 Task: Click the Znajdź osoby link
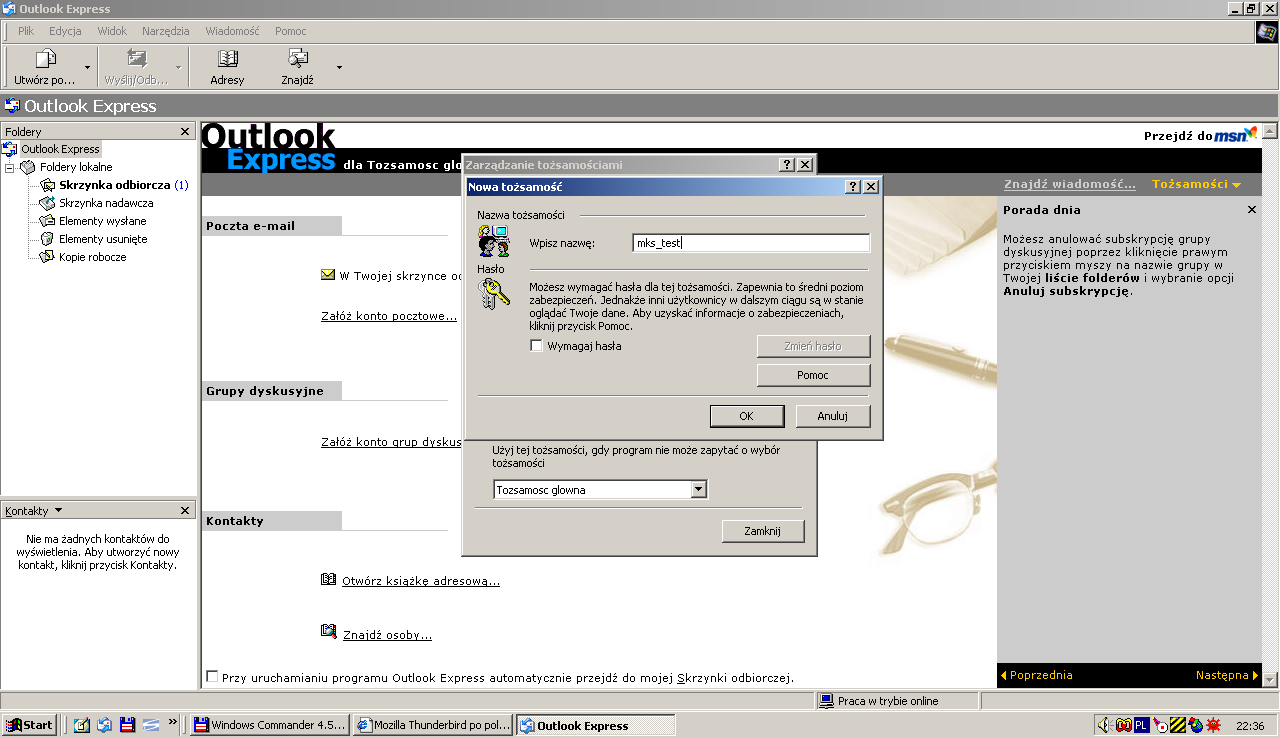point(388,635)
